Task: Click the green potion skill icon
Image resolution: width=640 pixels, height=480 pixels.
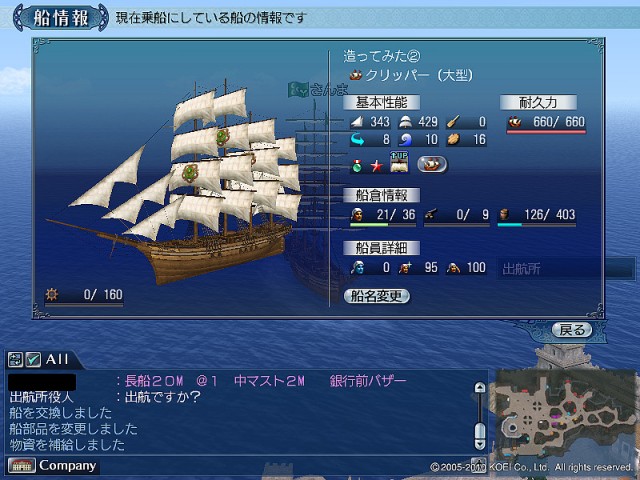Action: [x=357, y=166]
